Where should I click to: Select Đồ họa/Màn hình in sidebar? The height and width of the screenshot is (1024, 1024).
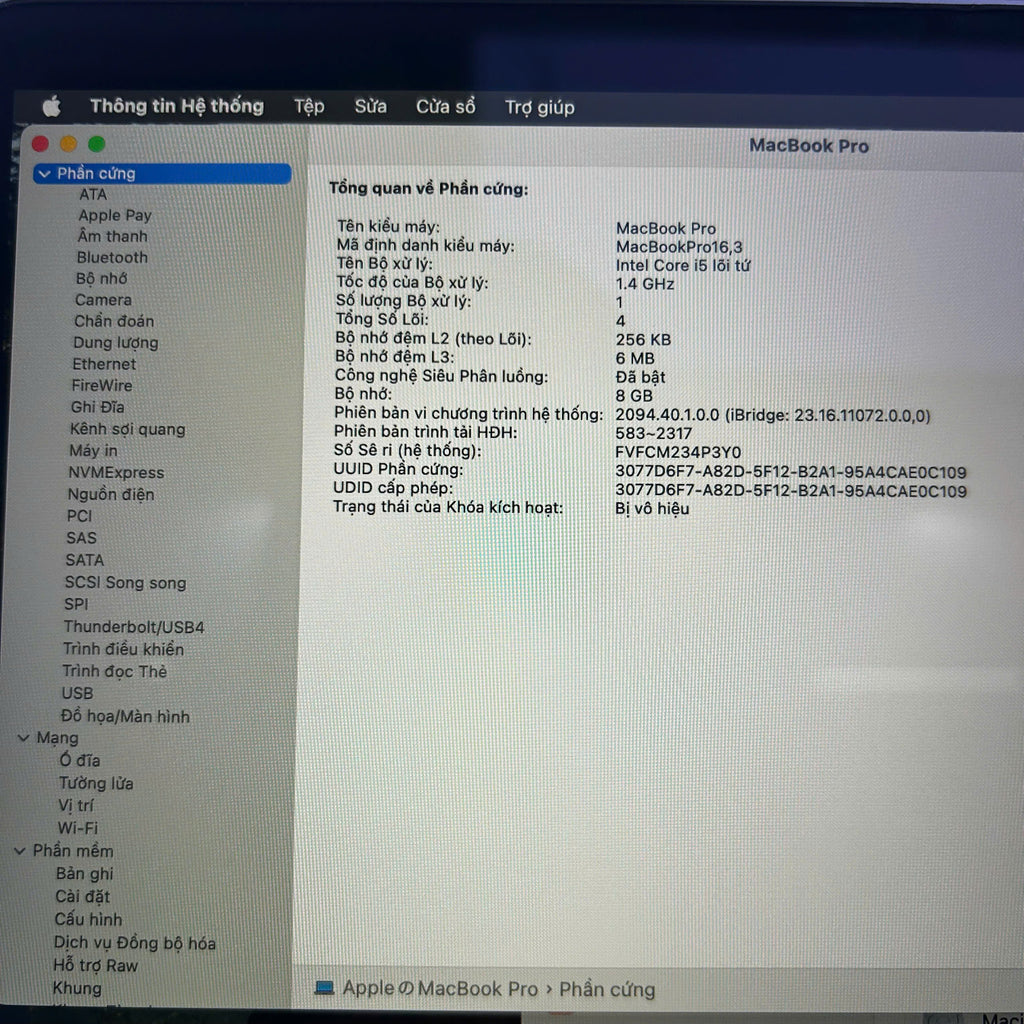click(x=125, y=716)
